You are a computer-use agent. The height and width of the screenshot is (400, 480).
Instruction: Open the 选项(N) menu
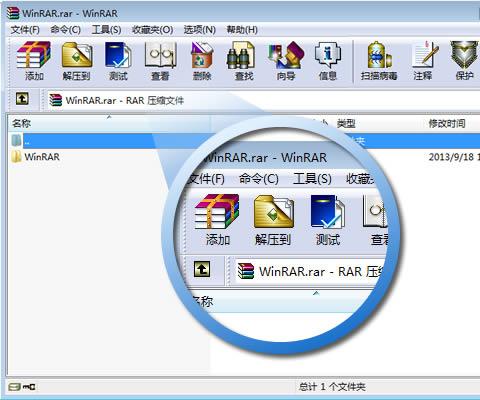click(x=200, y=30)
